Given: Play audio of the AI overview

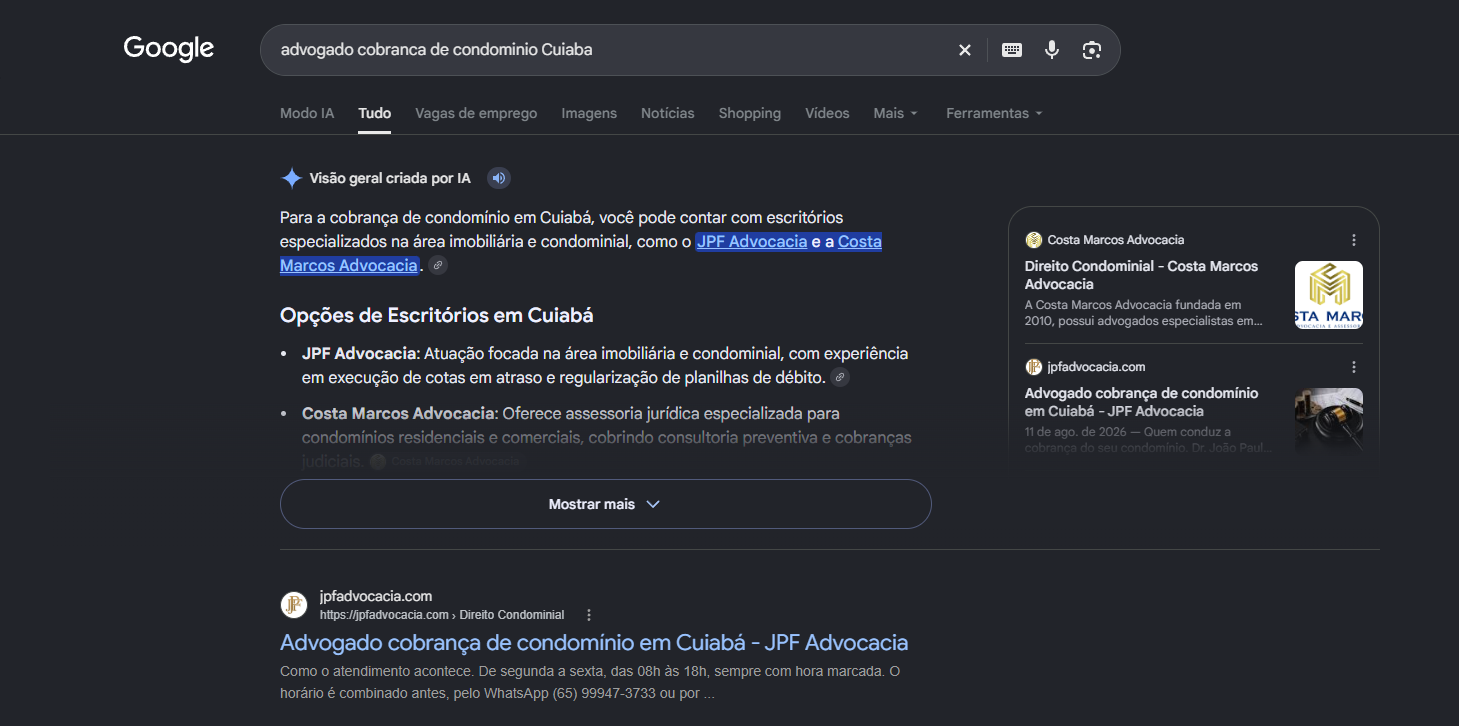Looking at the screenshot, I should point(499,178).
